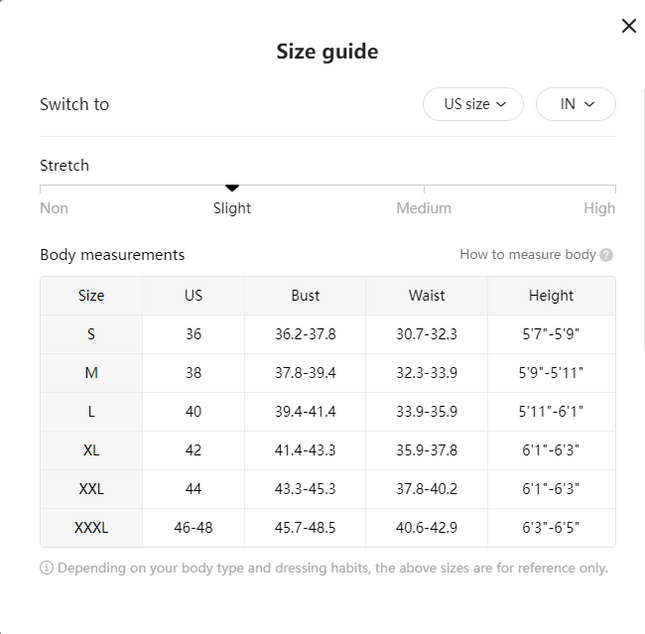Click the Height column header
The width and height of the screenshot is (645, 634).
point(551,296)
